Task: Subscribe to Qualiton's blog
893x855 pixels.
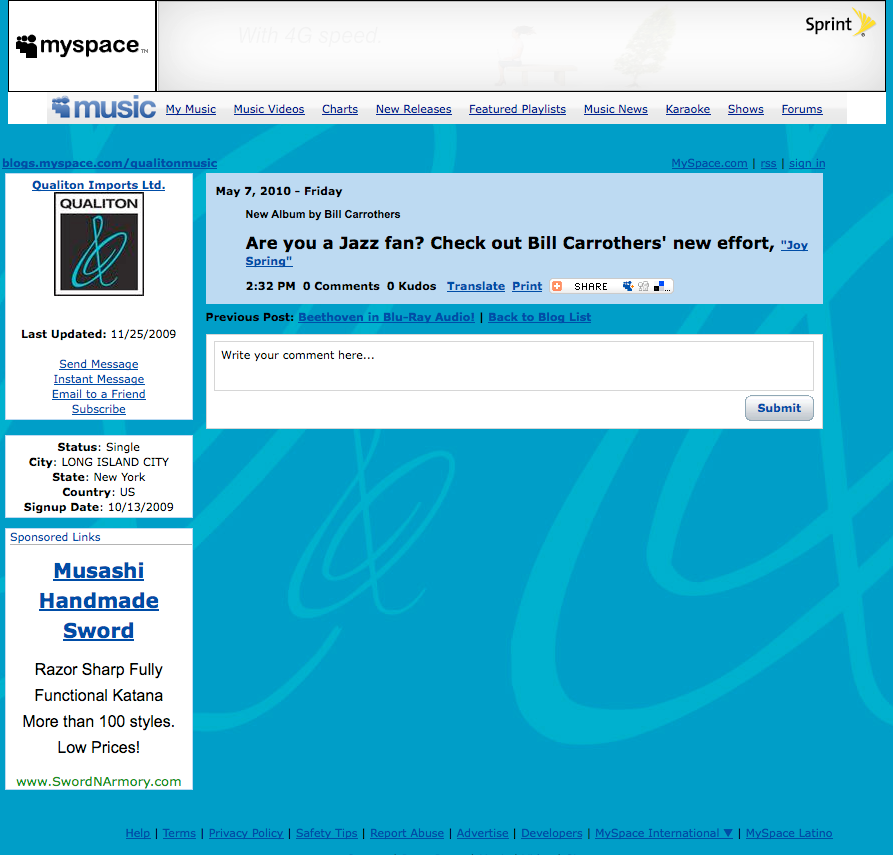Action: click(99, 409)
